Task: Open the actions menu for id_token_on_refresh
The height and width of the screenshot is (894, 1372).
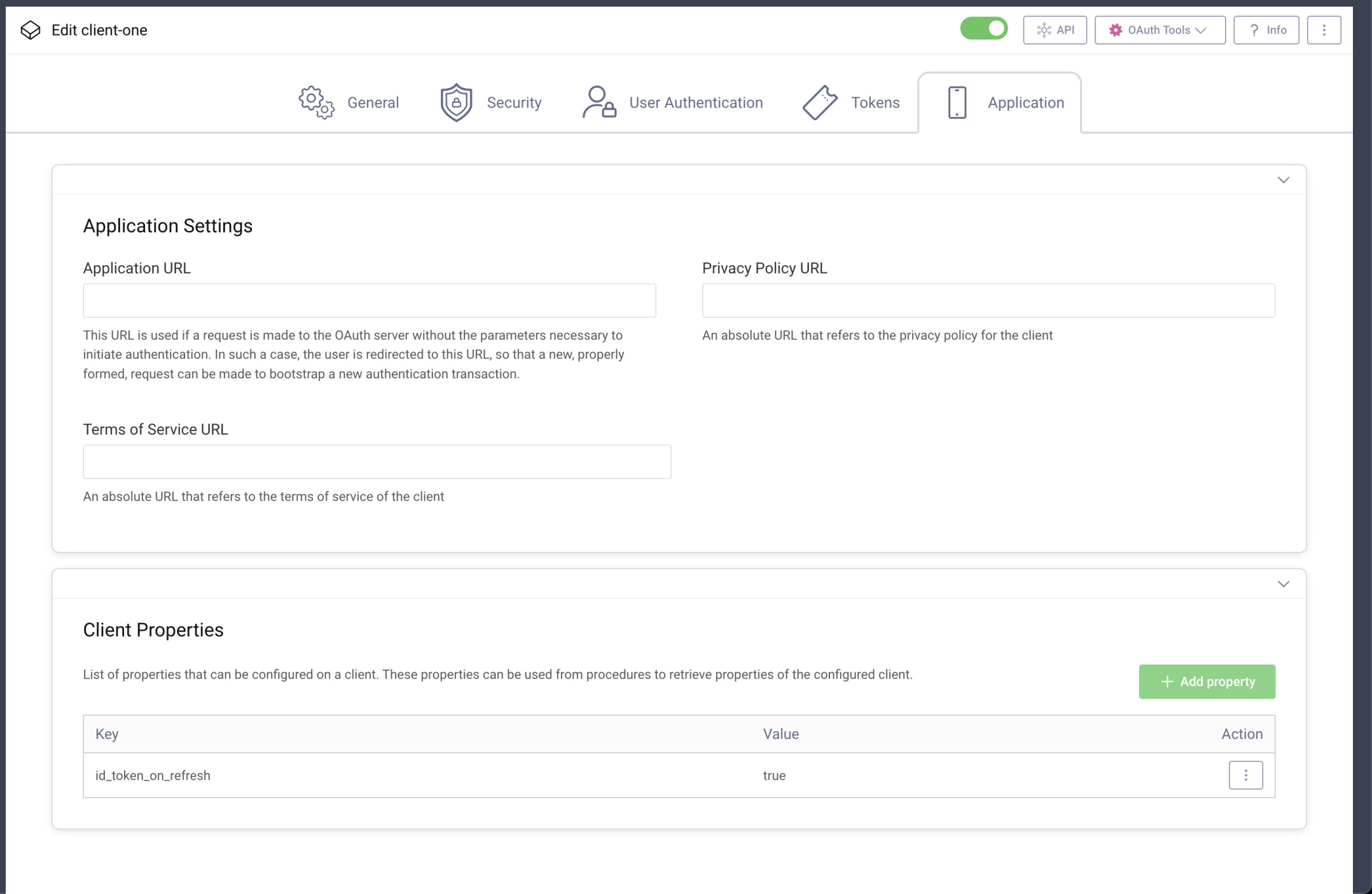Action: 1245,774
